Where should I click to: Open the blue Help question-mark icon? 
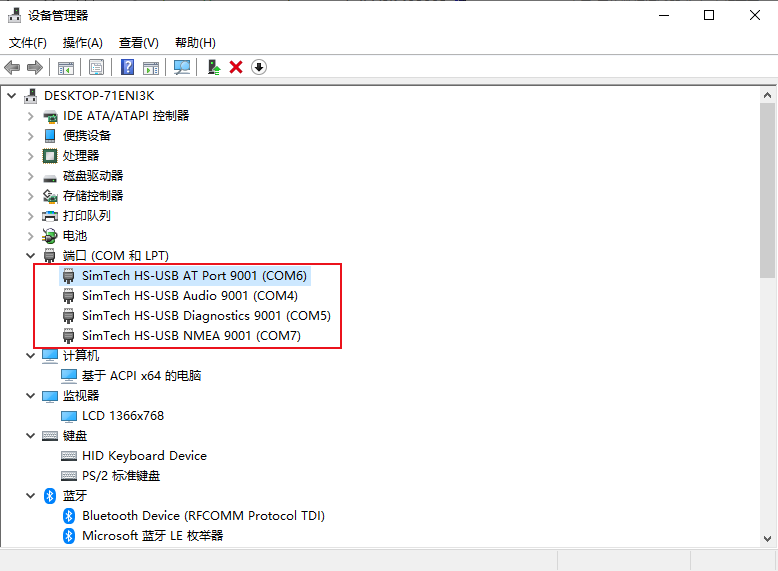128,67
